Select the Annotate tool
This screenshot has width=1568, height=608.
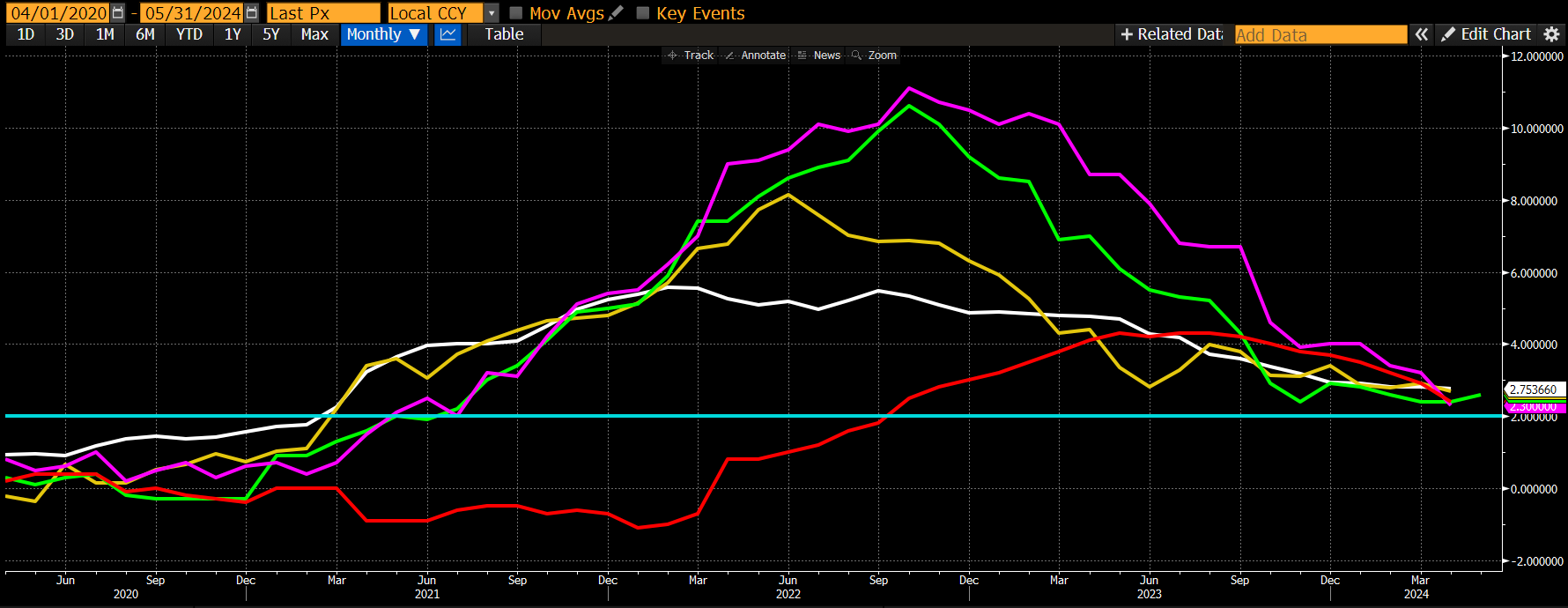pyautogui.click(x=755, y=56)
